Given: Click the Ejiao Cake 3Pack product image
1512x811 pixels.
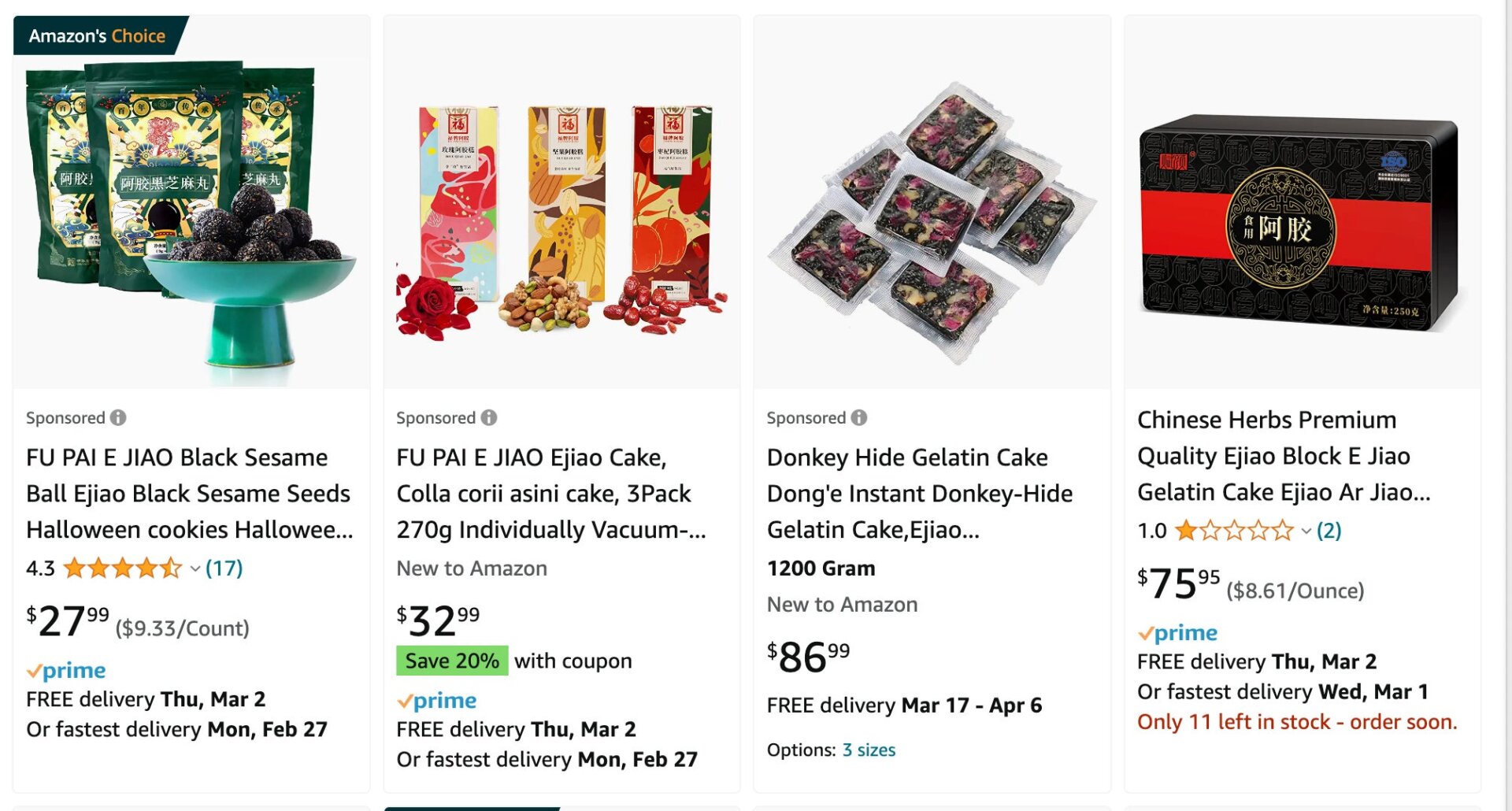Looking at the screenshot, I should (563, 213).
